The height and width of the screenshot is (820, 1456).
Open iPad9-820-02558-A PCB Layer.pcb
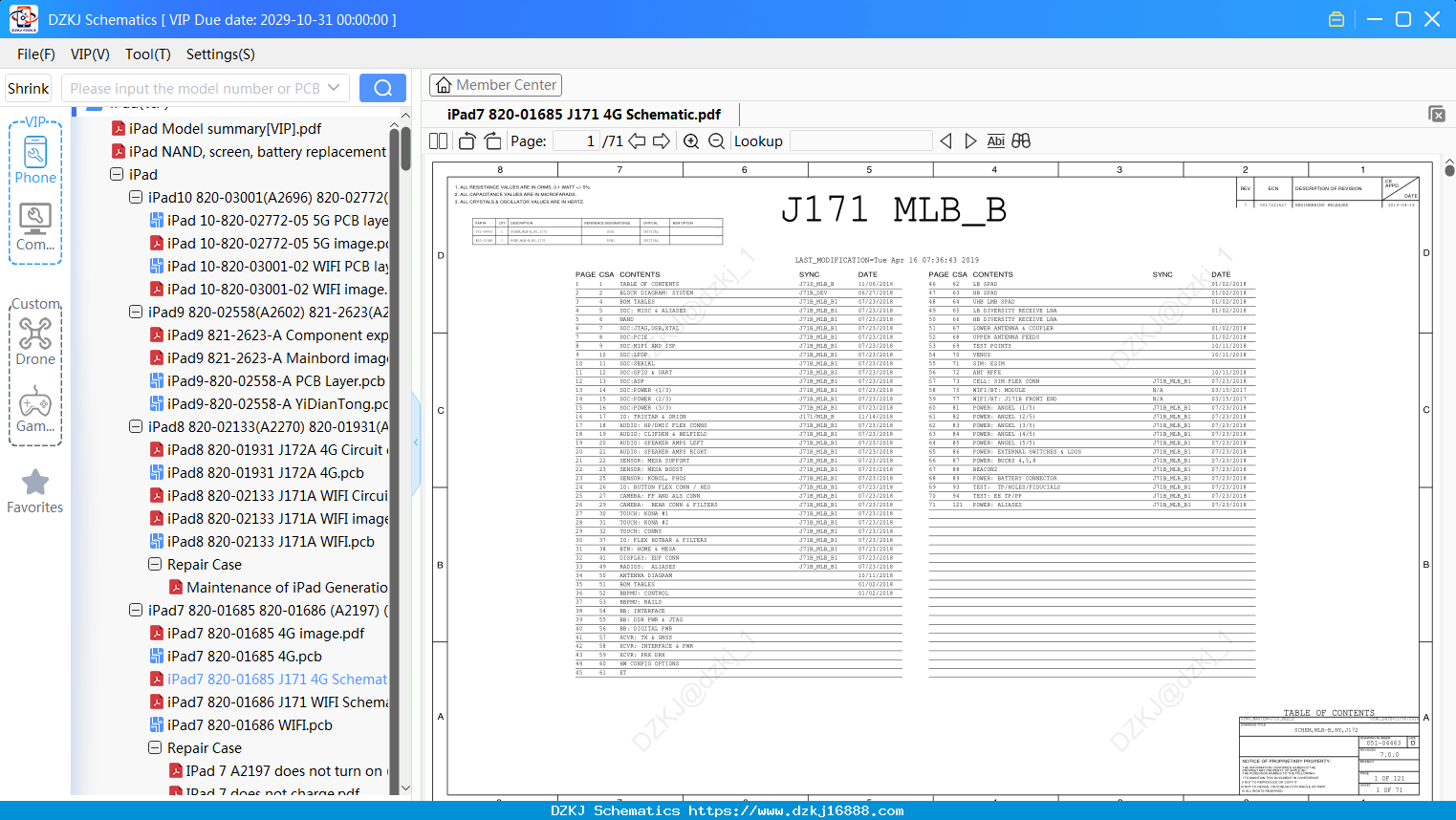tap(268, 381)
